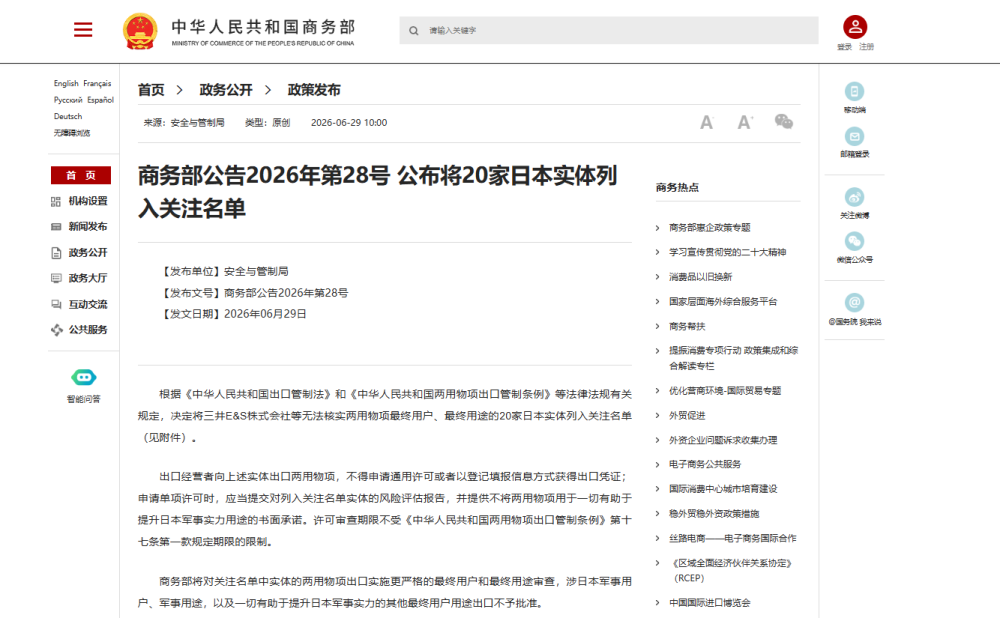Screen dimensions: 1000x618
Task: Open 政务公开 sidebar menu item
Action: (88, 253)
